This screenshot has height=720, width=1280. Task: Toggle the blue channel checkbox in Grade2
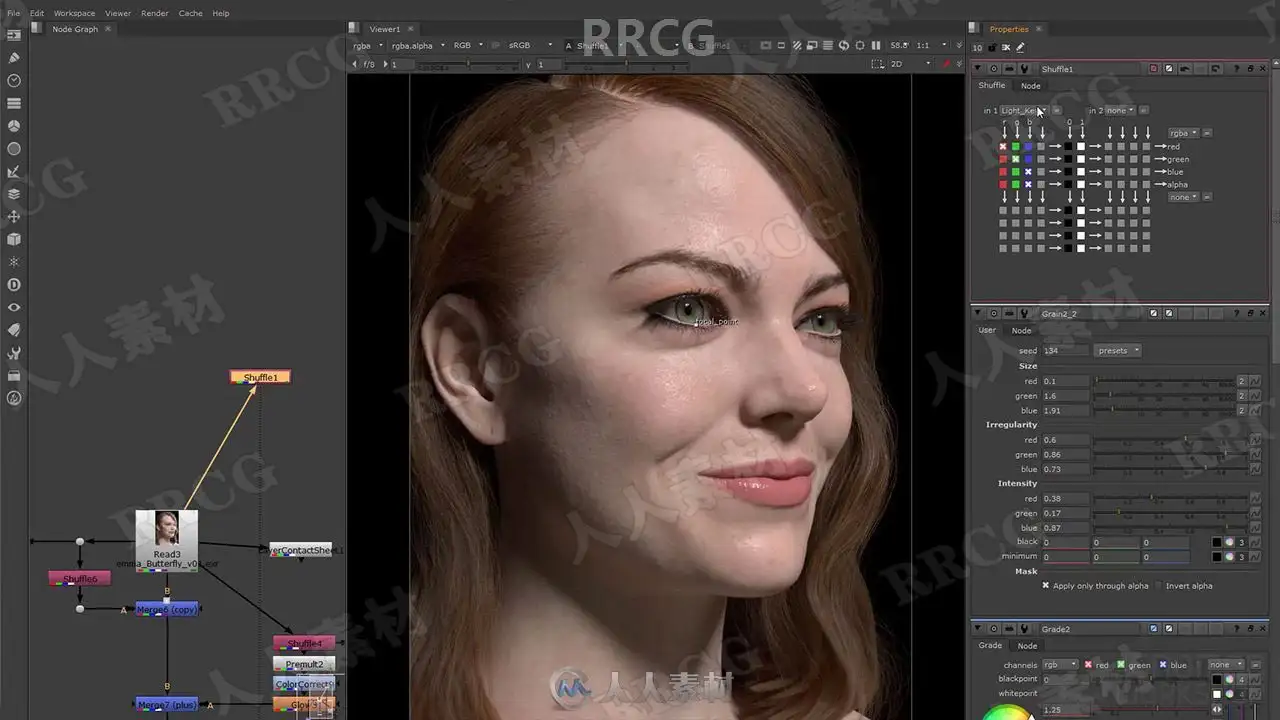click(1162, 665)
